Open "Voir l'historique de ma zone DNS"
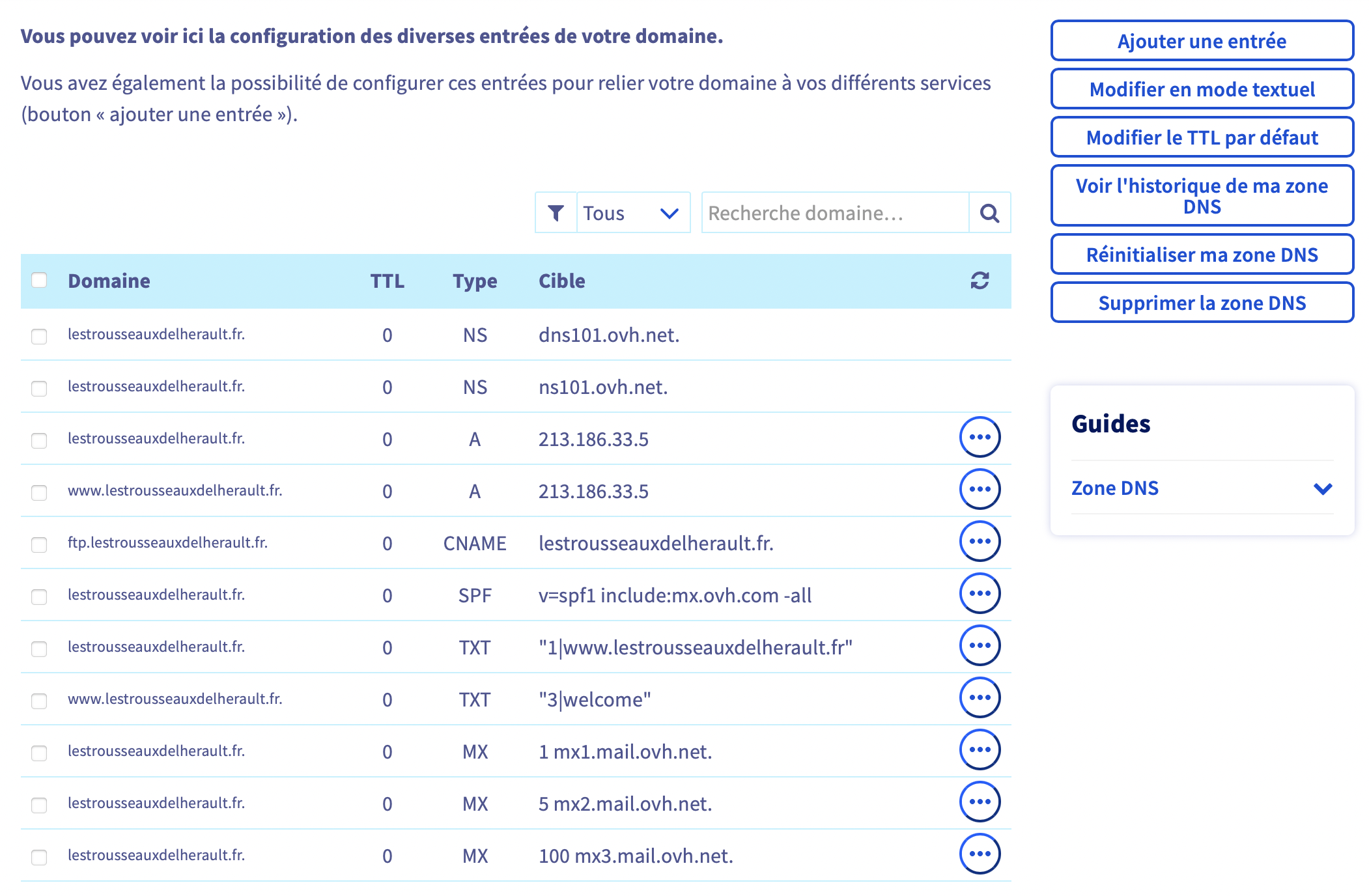 click(x=1202, y=195)
